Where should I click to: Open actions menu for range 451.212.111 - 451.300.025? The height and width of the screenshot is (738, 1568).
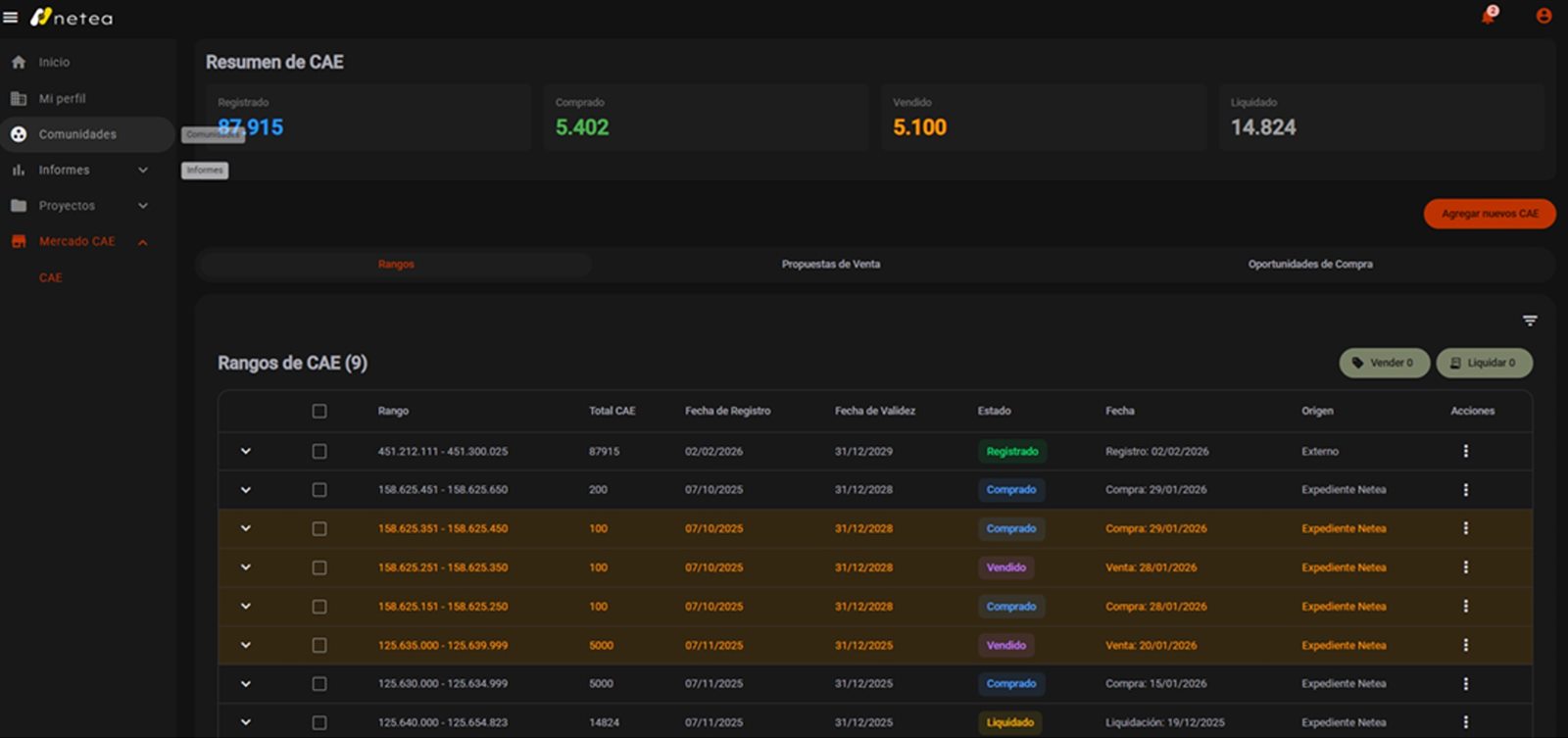[x=1466, y=451]
